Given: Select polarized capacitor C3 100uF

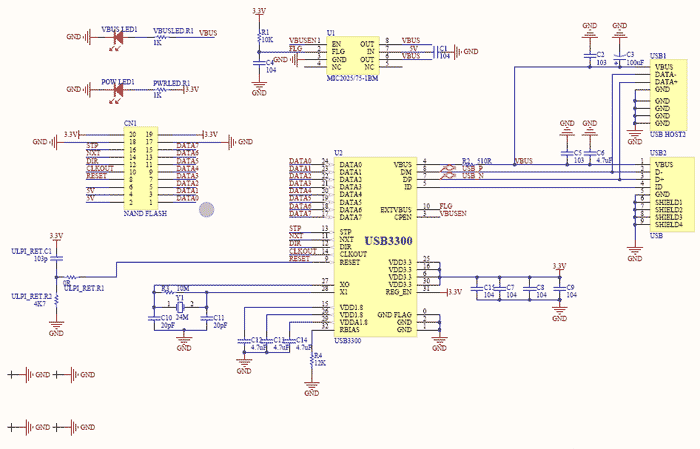Looking at the screenshot, I should tap(620, 56).
